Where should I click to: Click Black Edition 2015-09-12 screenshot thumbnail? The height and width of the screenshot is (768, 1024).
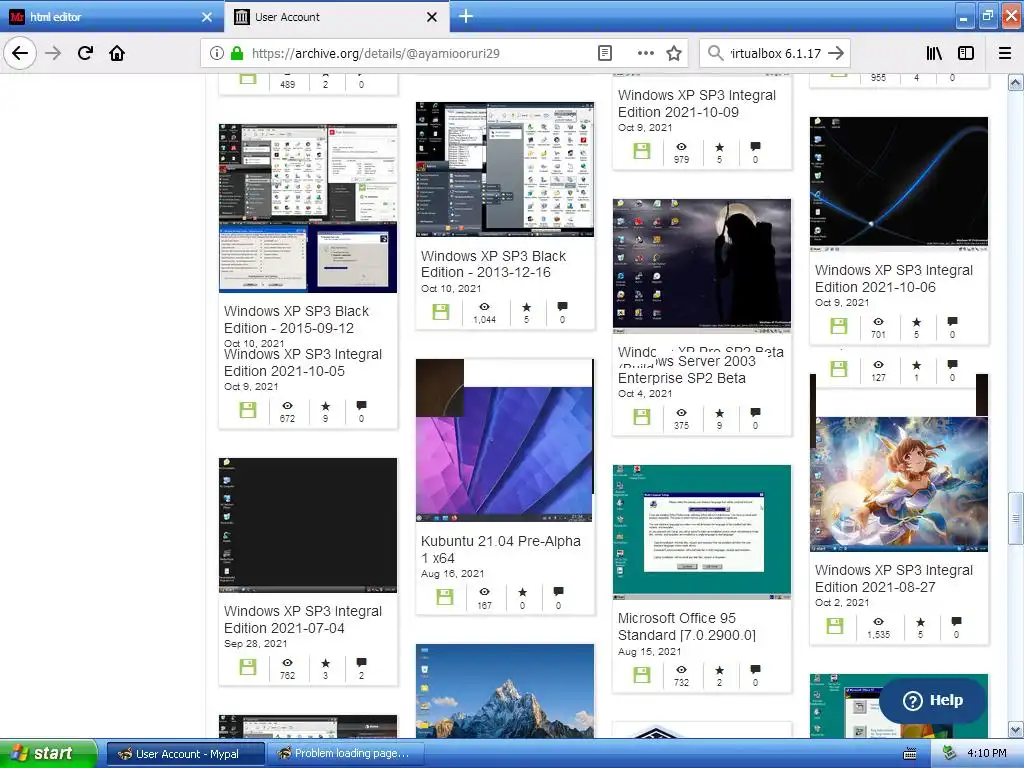[308, 208]
